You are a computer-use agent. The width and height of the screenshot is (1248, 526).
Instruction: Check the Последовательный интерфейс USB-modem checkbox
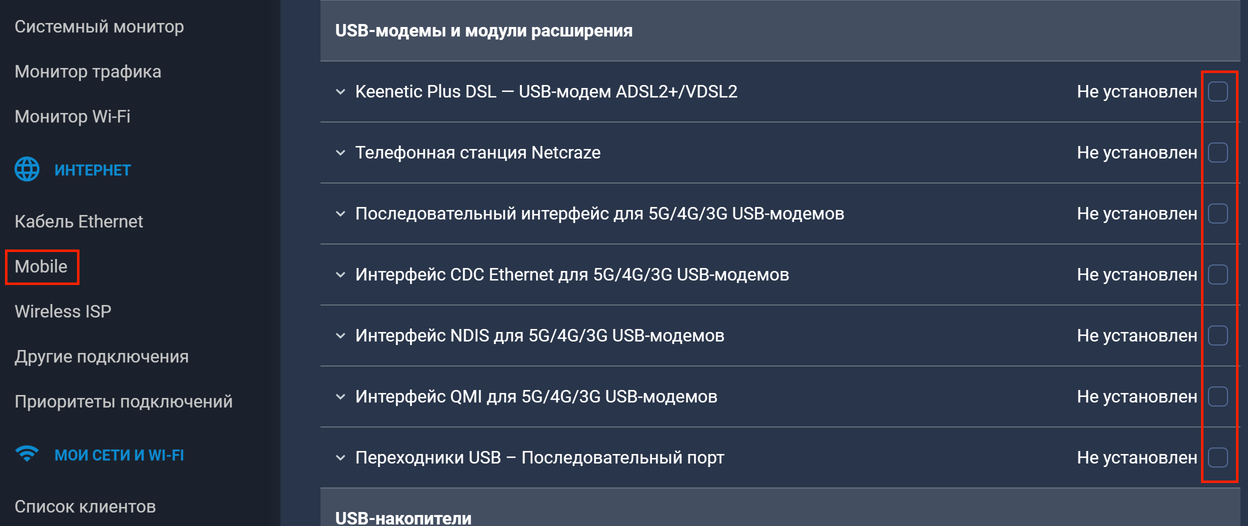coord(1218,214)
